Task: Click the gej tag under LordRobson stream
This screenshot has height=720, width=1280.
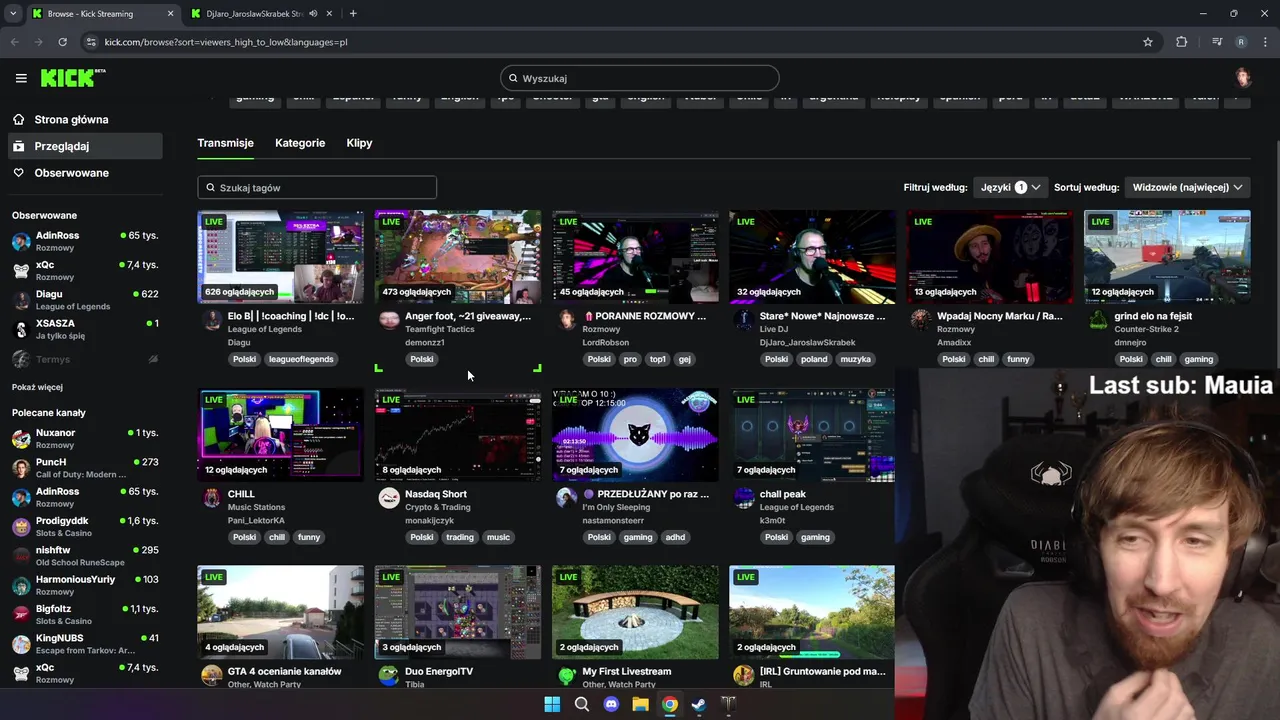Action: coord(684,359)
